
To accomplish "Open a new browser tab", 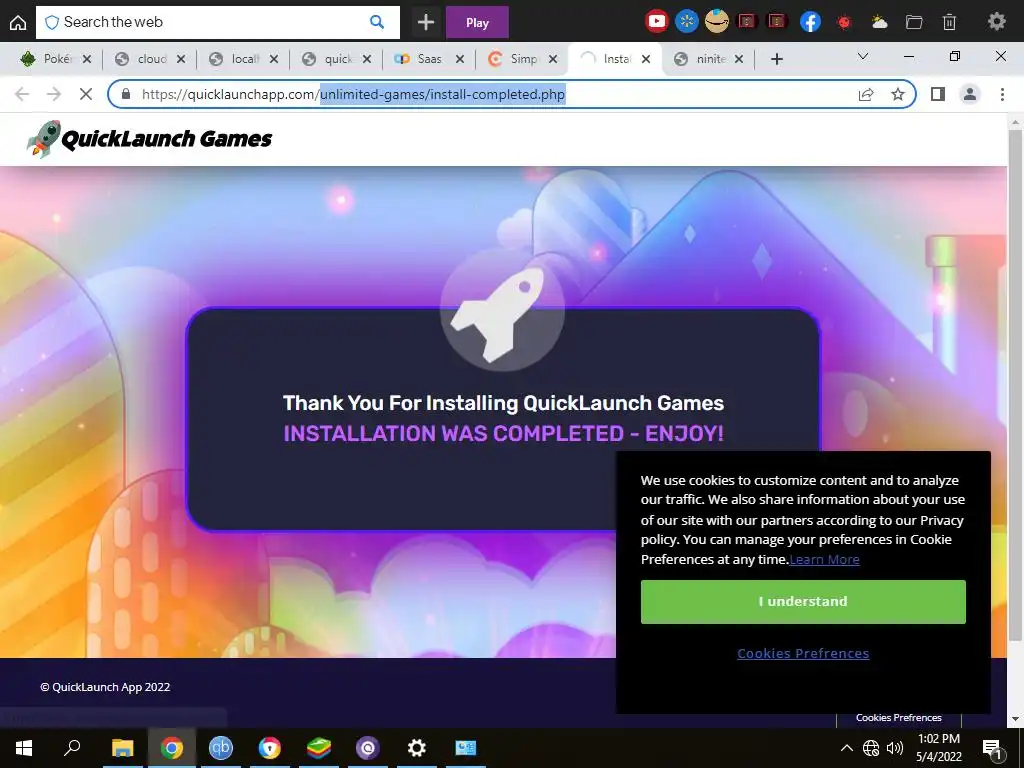I will click(x=776, y=59).
